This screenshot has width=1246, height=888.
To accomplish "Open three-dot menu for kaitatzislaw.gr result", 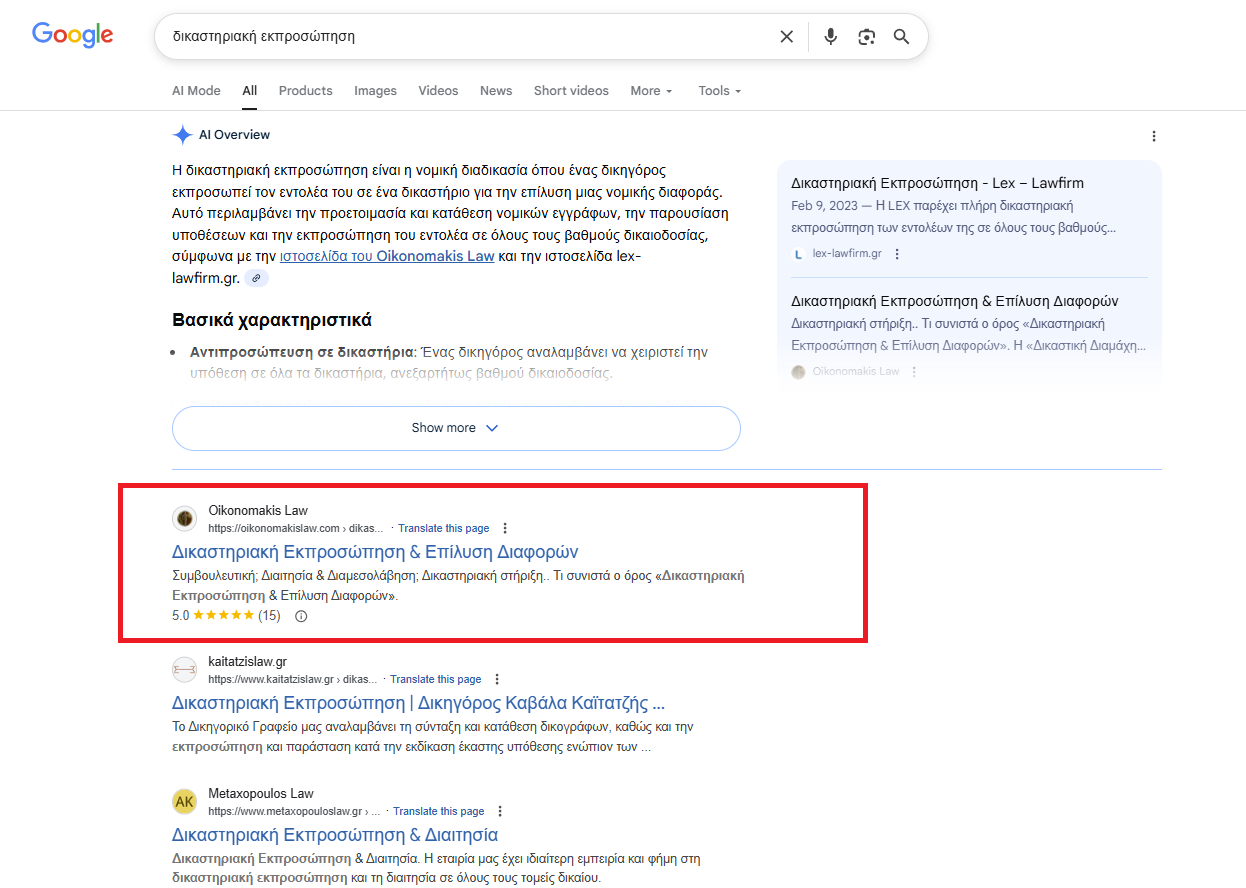I will click(497, 679).
